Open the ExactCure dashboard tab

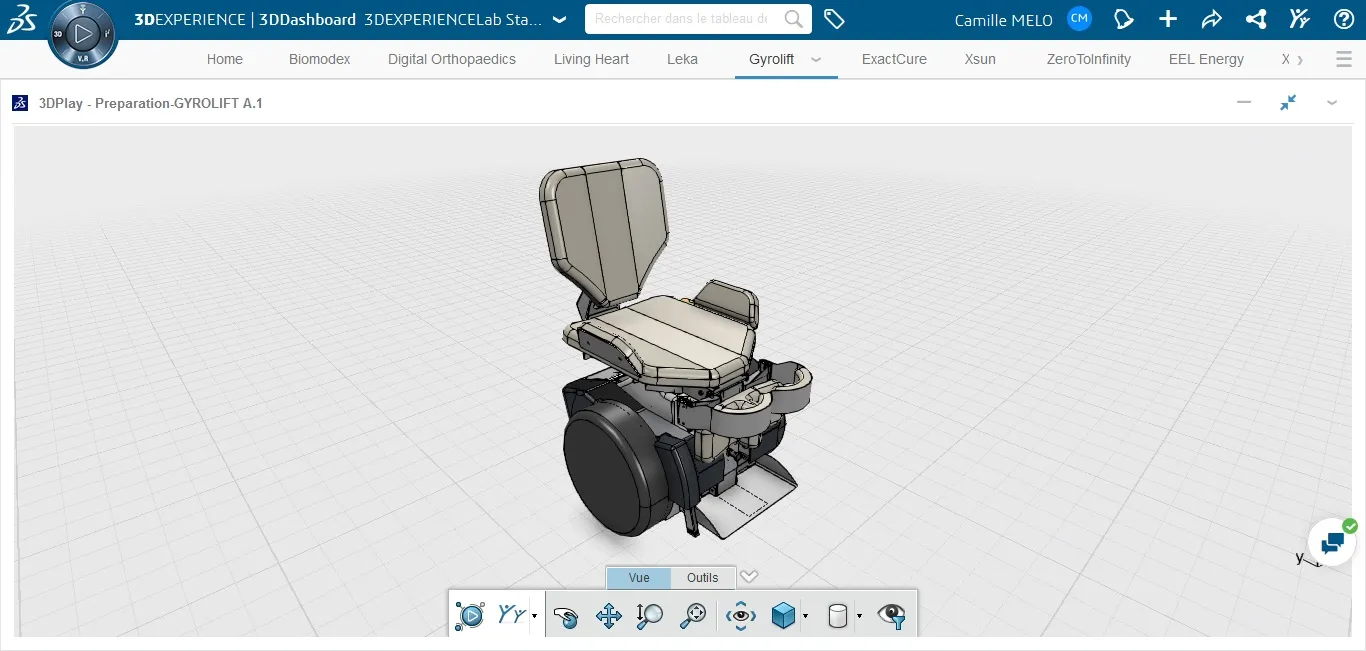(x=893, y=59)
